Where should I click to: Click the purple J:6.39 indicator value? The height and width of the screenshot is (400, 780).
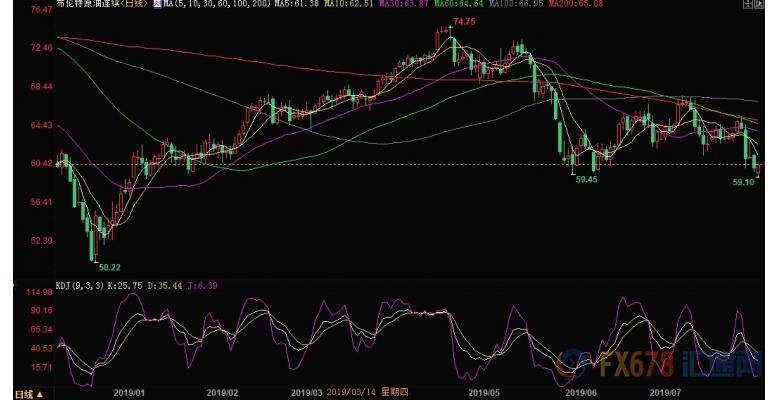tap(204, 284)
